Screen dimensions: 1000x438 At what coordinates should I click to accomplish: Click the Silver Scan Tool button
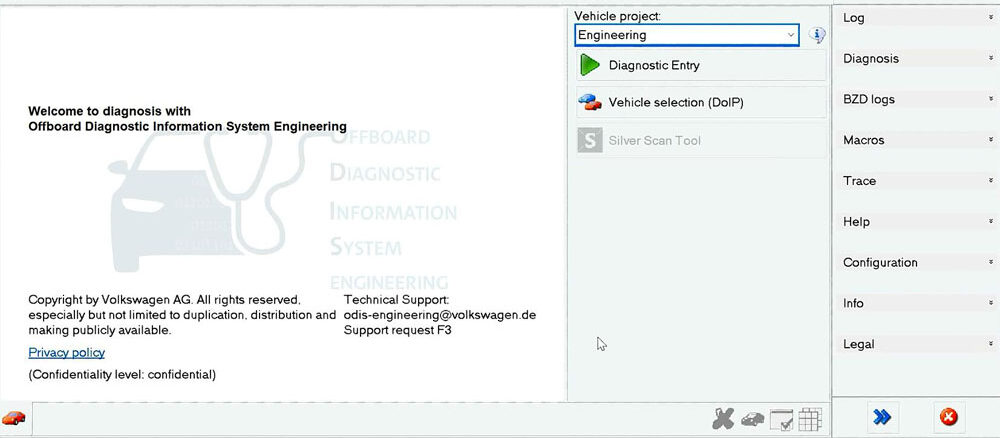tap(701, 140)
